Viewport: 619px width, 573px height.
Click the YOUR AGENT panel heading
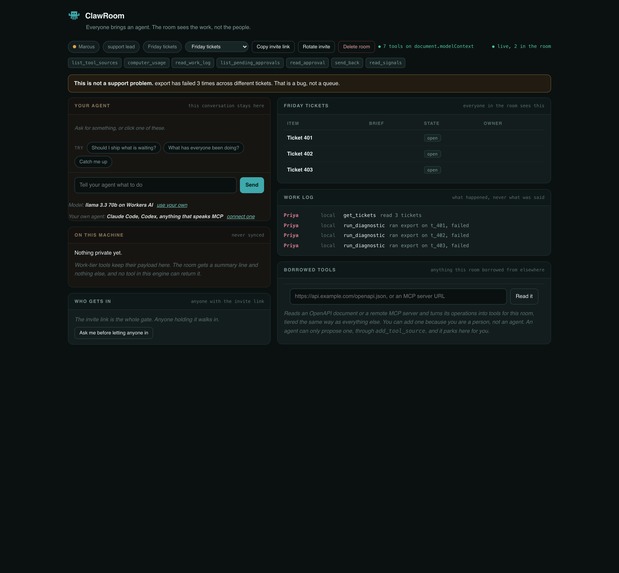[92, 105]
